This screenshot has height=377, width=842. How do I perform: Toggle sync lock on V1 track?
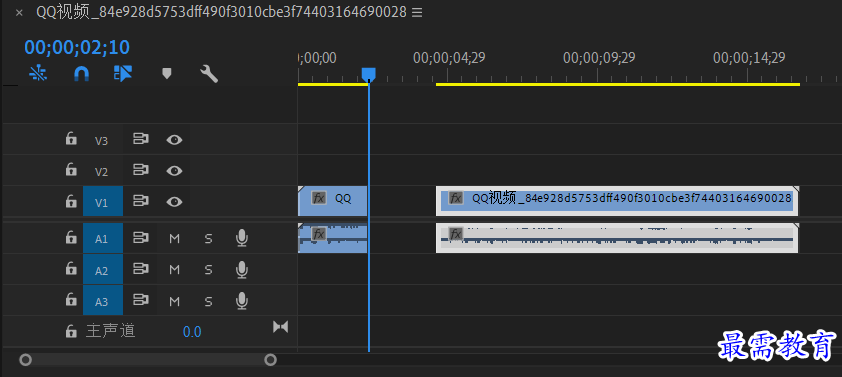click(141, 202)
